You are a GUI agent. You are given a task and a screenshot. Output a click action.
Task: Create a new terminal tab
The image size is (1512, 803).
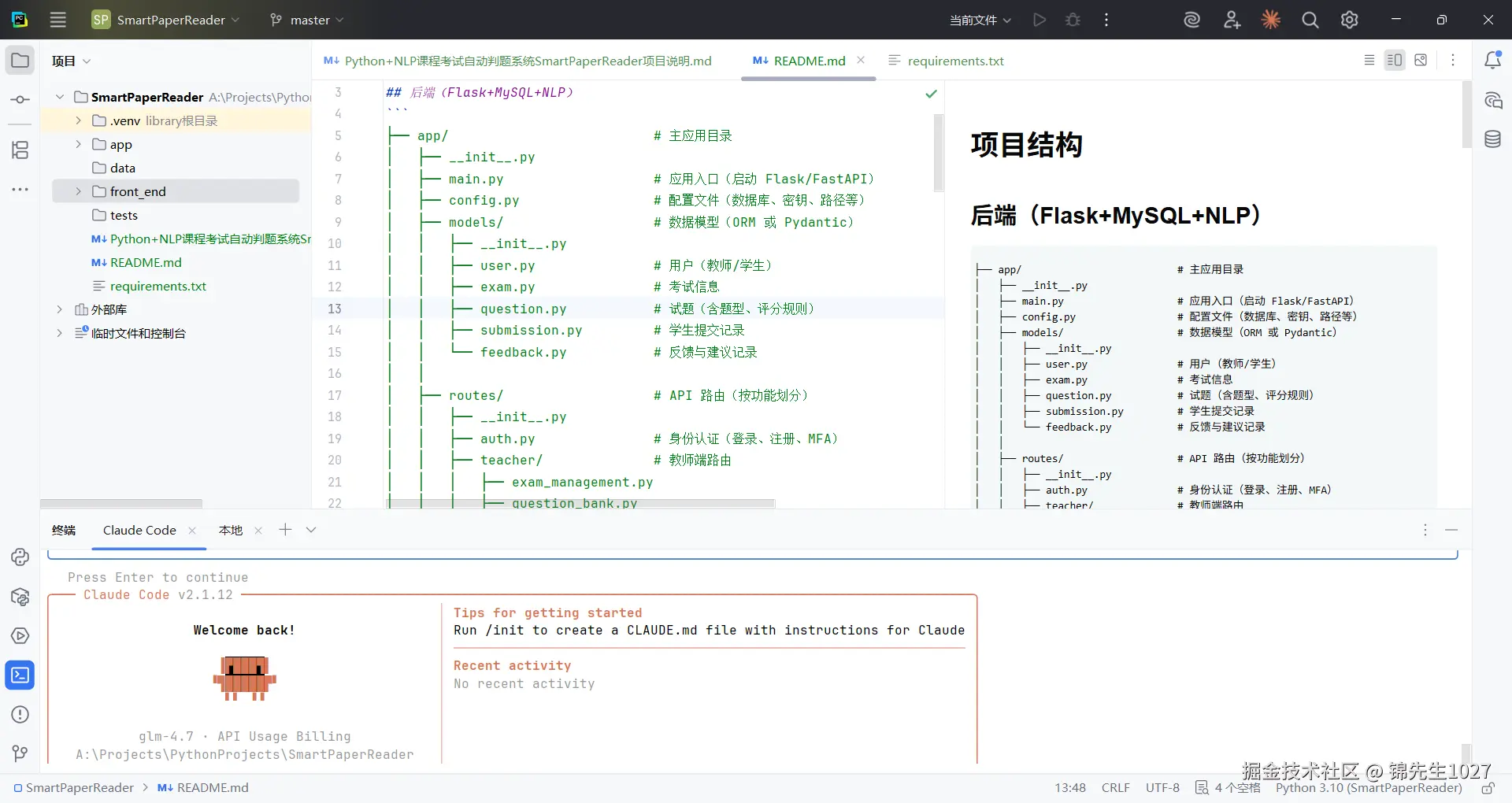point(285,530)
